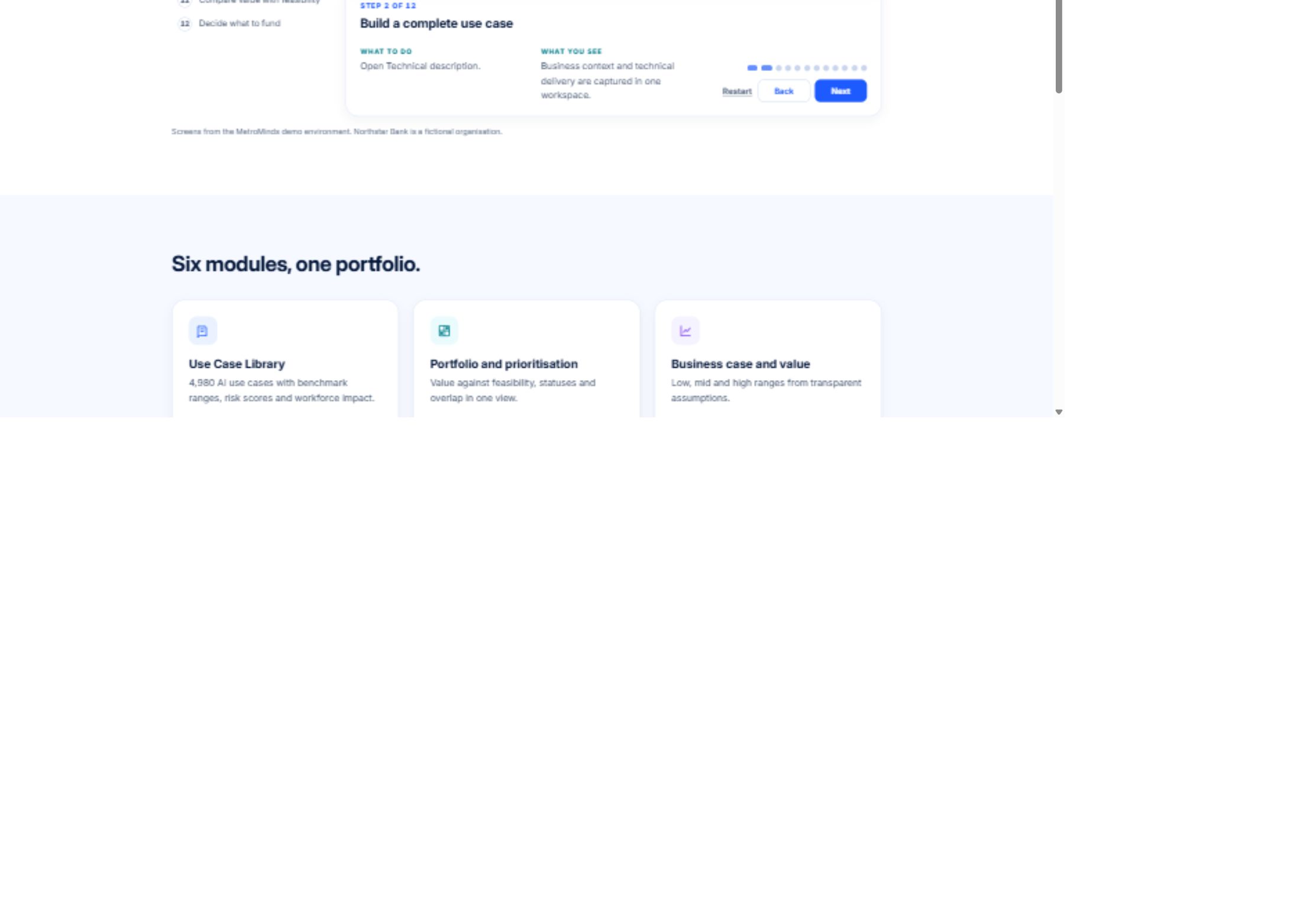Open step 12 Decide what to fund
Screen dimensions: 1316x924
click(x=240, y=24)
